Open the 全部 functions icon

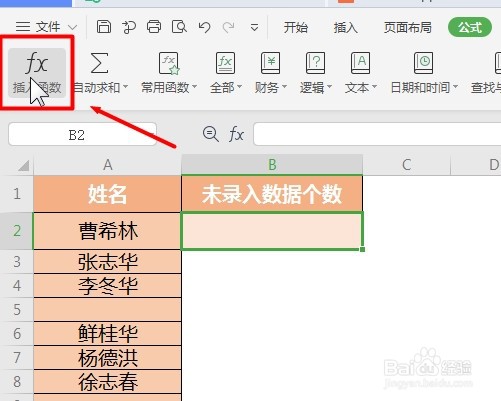[225, 63]
